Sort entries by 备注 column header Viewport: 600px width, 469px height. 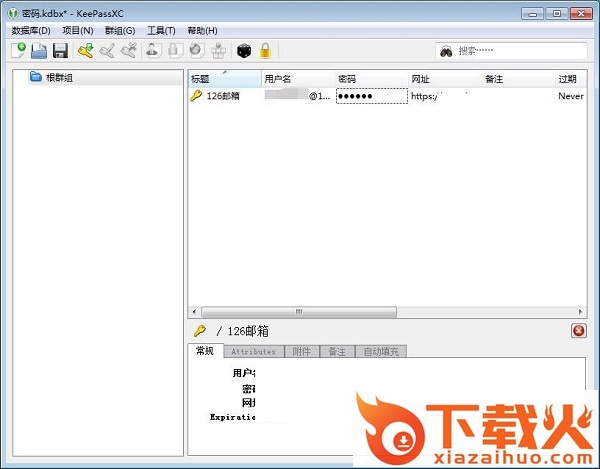[x=518, y=79]
